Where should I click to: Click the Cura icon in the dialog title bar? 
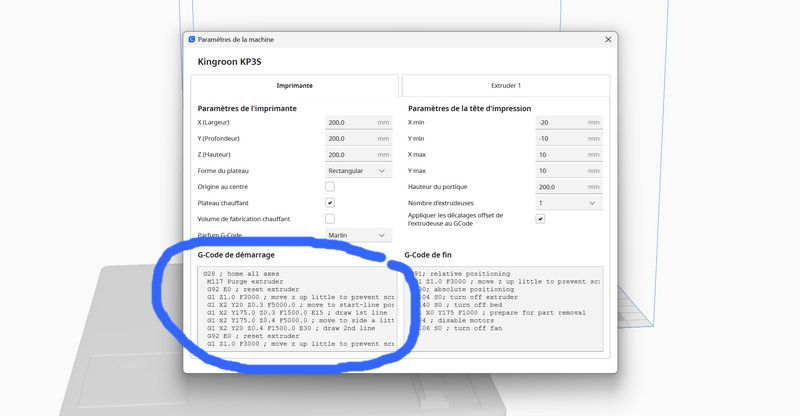(192, 39)
